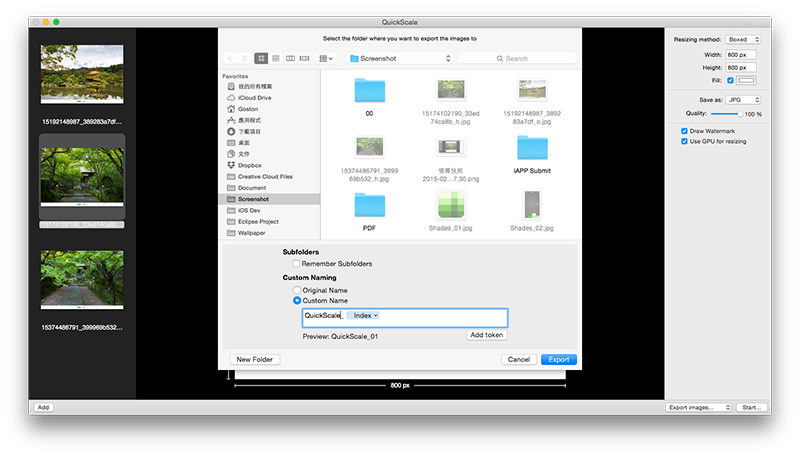800x456 pixels.
Task: Go forward in file dialog
Action: coord(244,58)
